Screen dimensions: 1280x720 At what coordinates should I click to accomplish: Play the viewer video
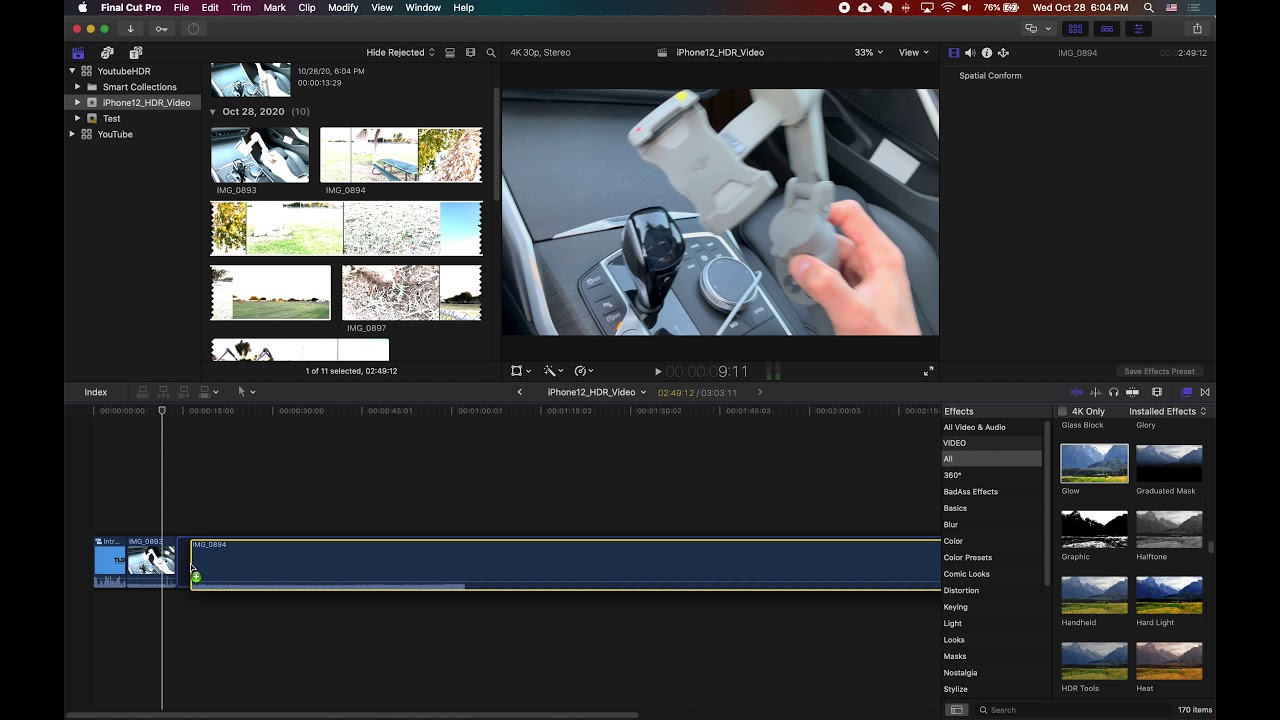click(658, 372)
